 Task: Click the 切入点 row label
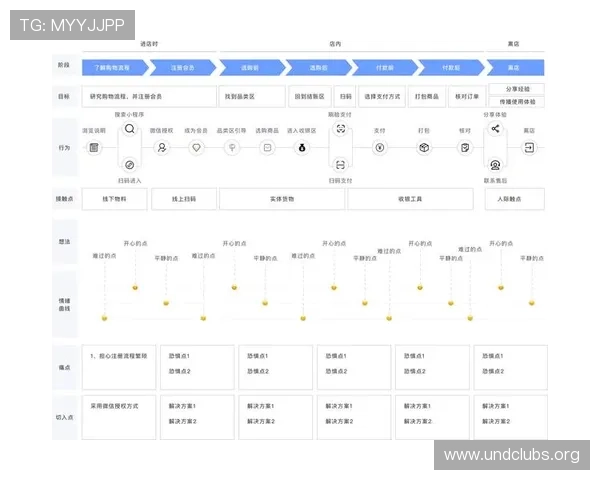[x=64, y=418]
